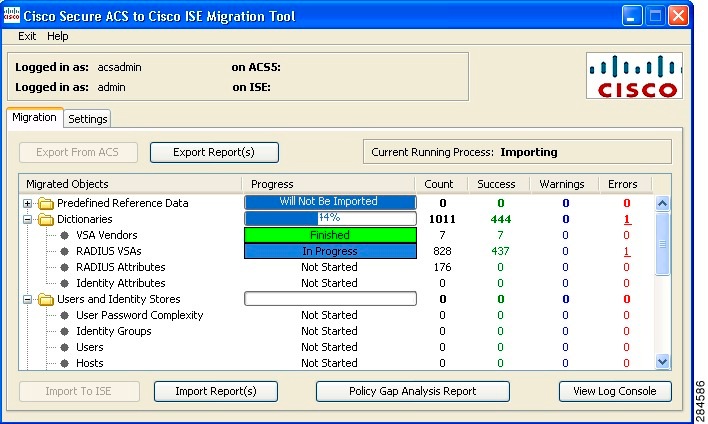The image size is (708, 424).
Task: Open the Policy Gap Analysis Report
Action: [x=413, y=391]
